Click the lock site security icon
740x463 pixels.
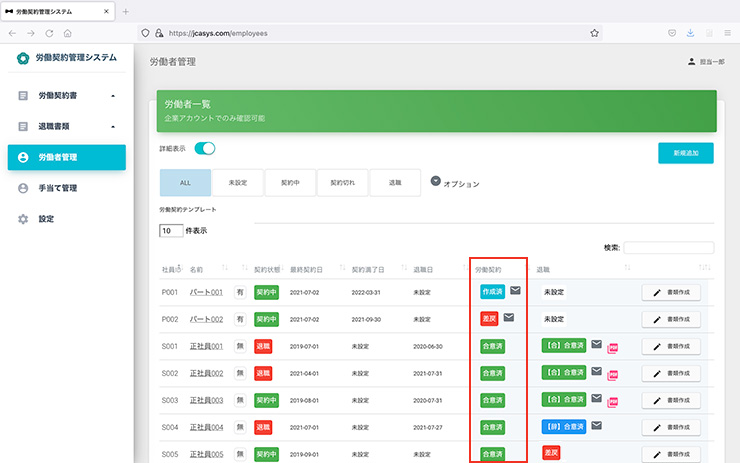(x=159, y=33)
